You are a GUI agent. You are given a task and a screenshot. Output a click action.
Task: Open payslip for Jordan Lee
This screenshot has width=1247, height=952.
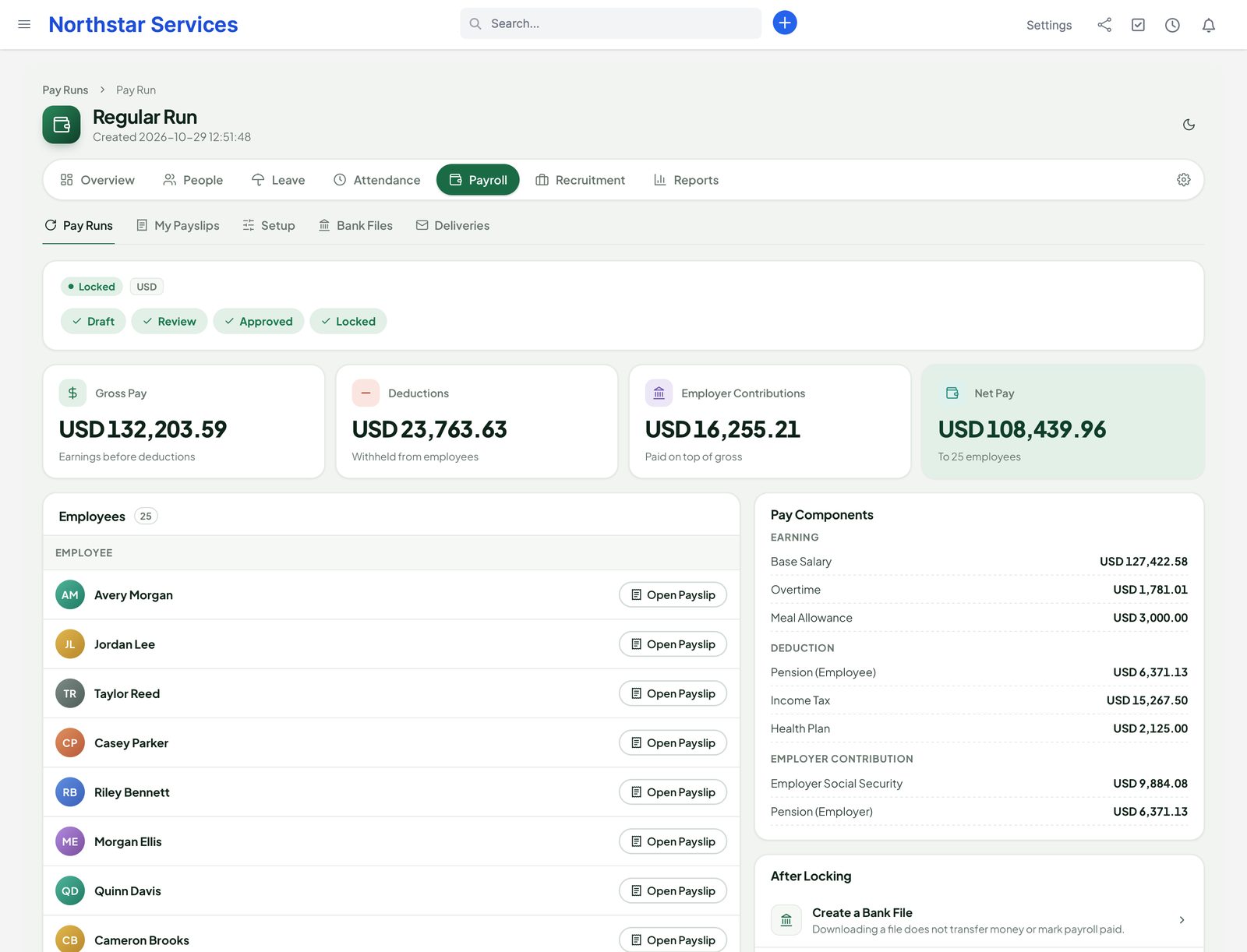pos(673,644)
